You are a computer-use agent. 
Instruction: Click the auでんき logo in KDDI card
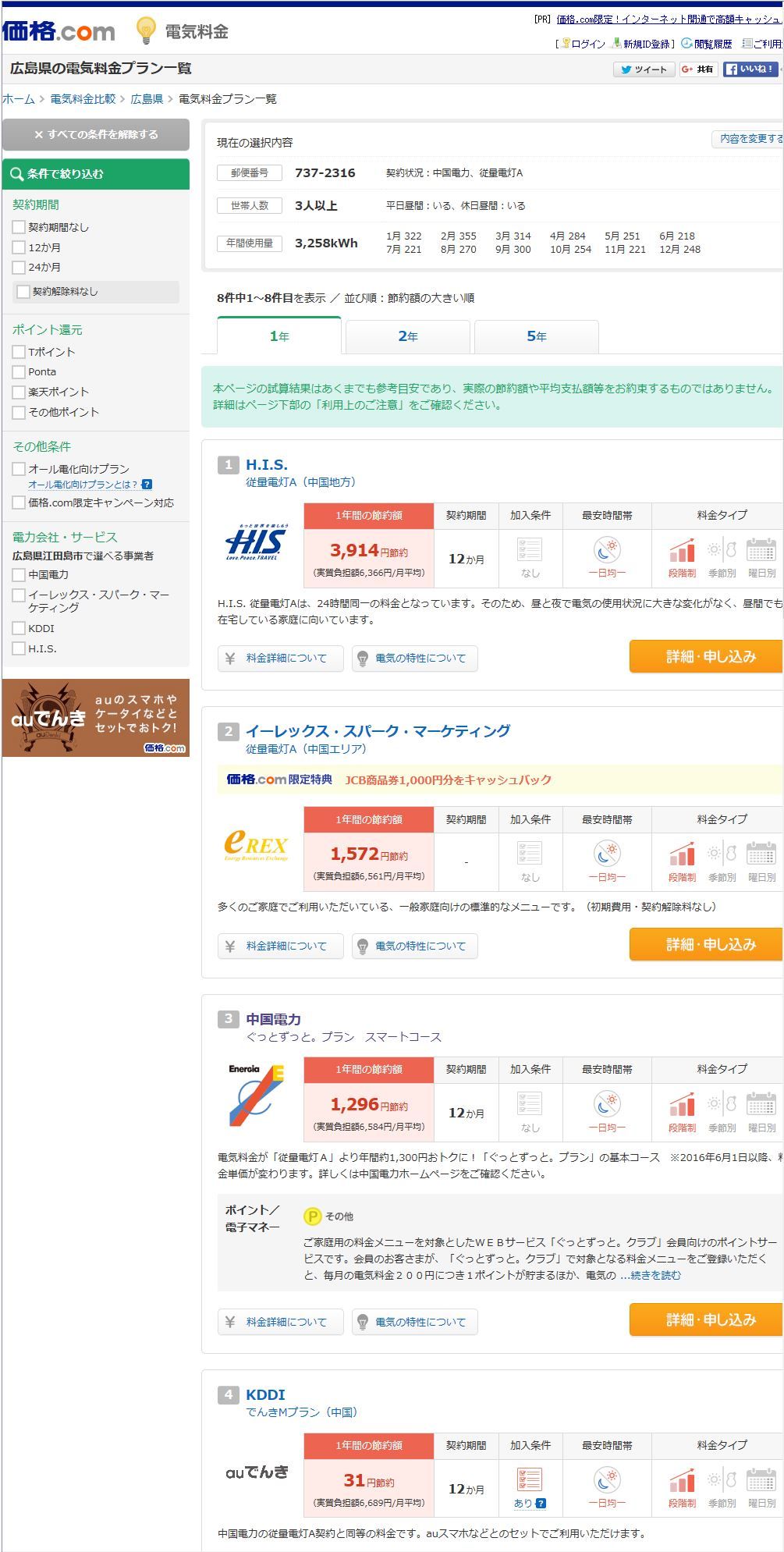(257, 1472)
